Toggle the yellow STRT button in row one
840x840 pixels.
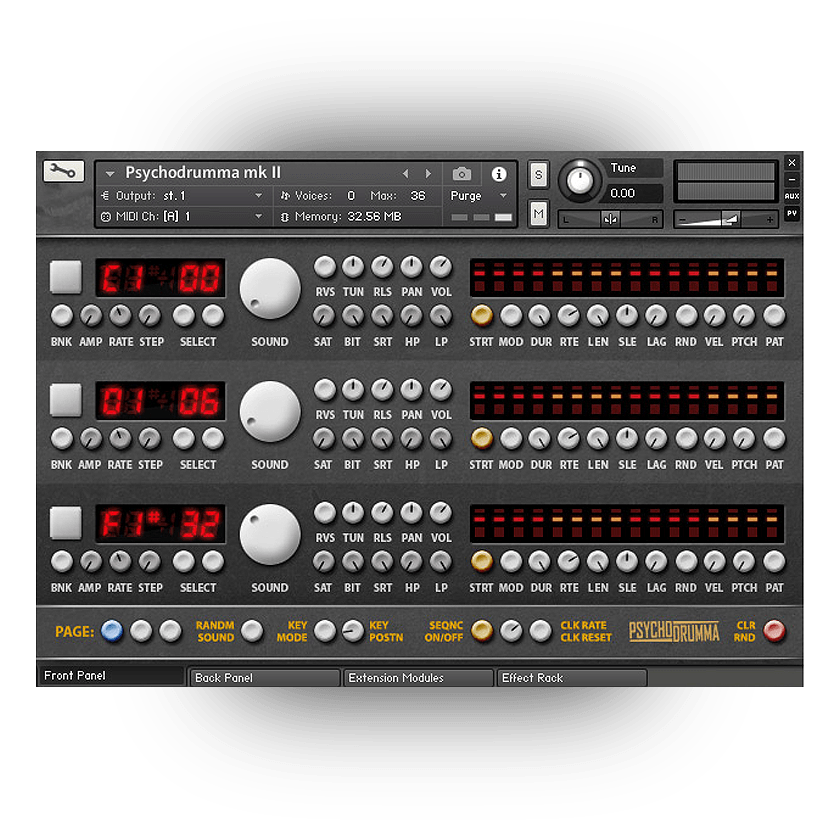(x=482, y=316)
